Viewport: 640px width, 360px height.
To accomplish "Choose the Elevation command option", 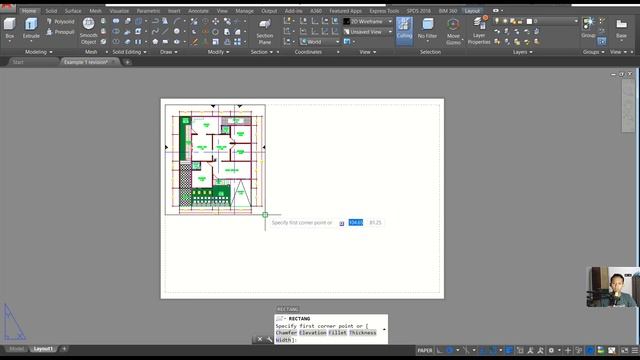I will tap(313, 333).
